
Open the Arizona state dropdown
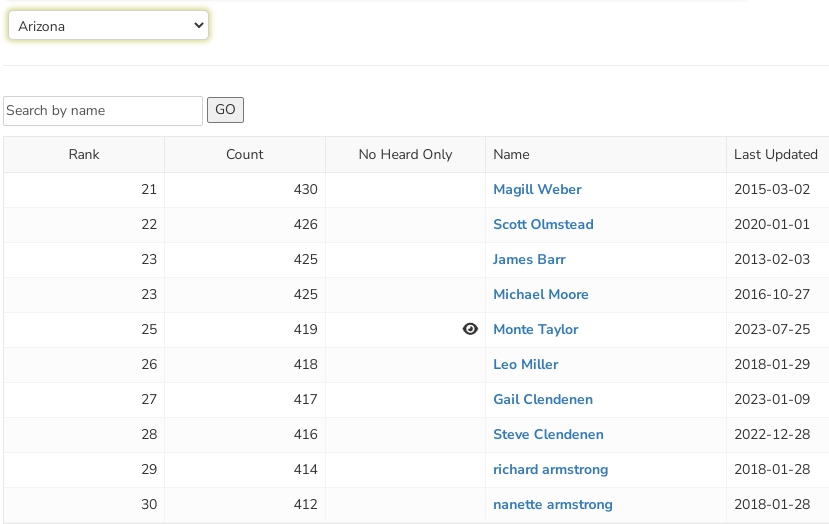108,26
